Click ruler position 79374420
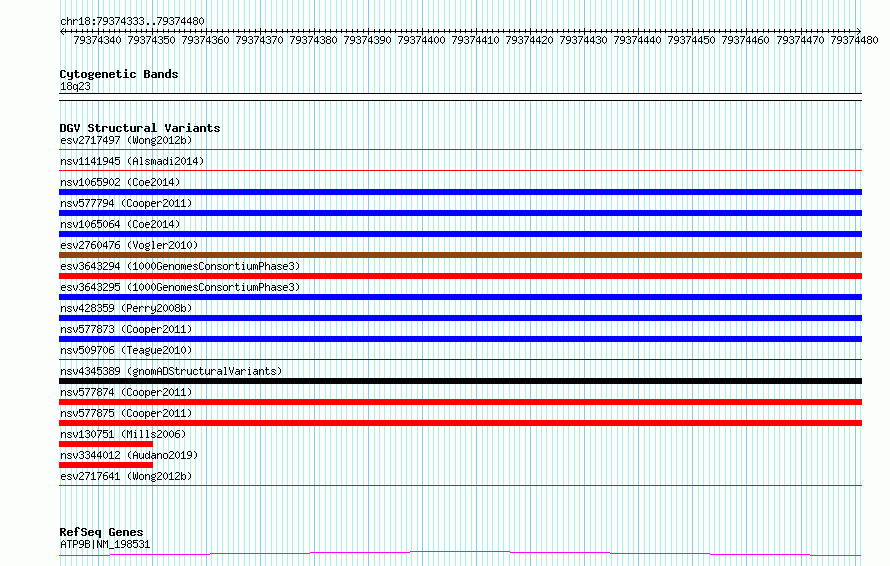Screen dimensions: 890x566 [529, 41]
